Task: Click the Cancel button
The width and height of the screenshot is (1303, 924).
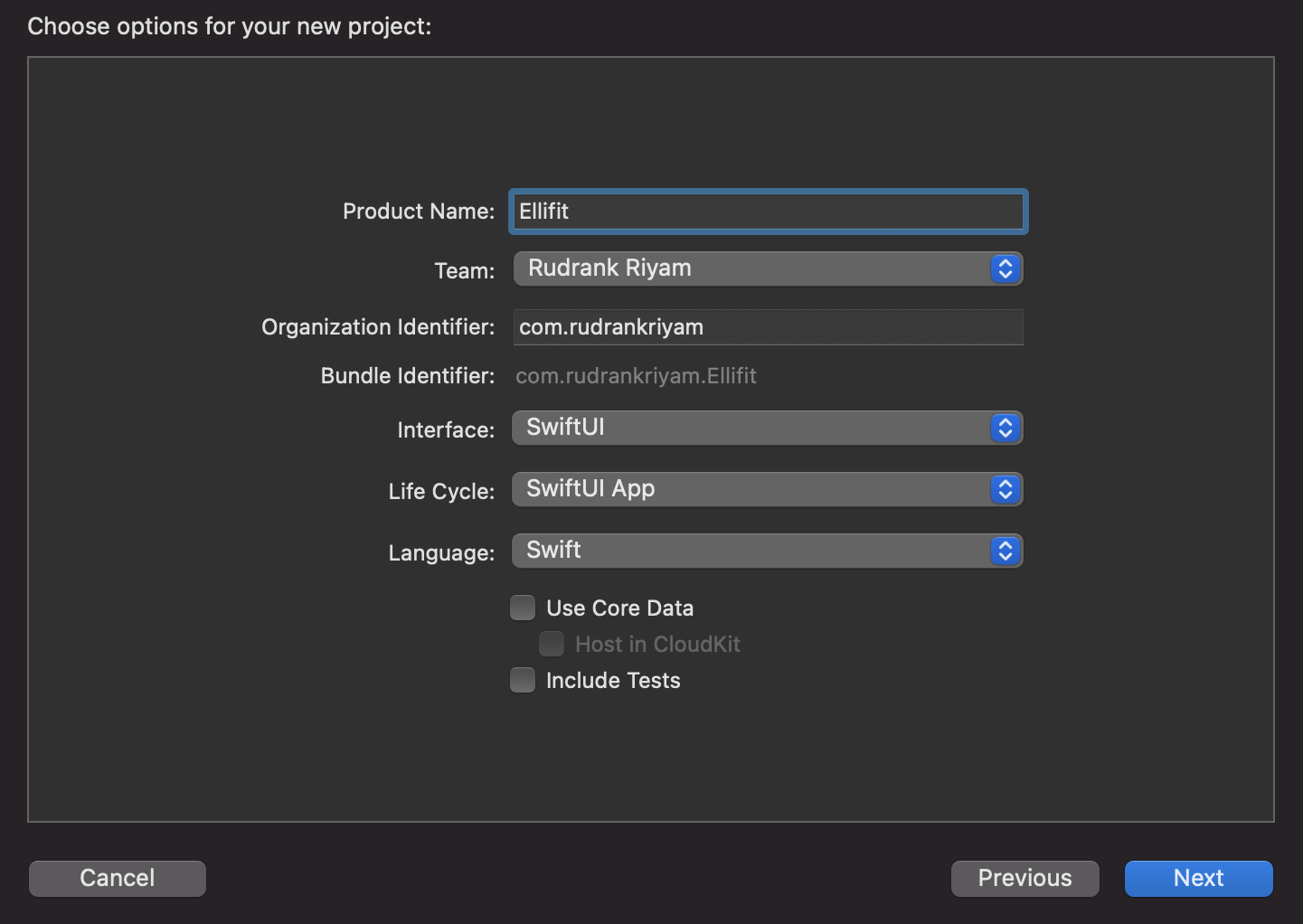Action: point(118,878)
